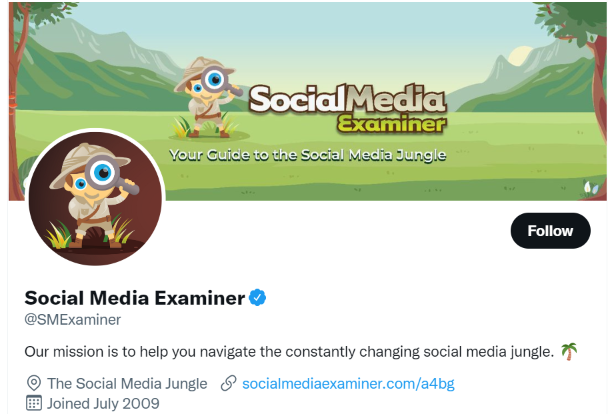Click the small leaf icon on banner corner
616x414 pixels.
pyautogui.click(x=589, y=186)
